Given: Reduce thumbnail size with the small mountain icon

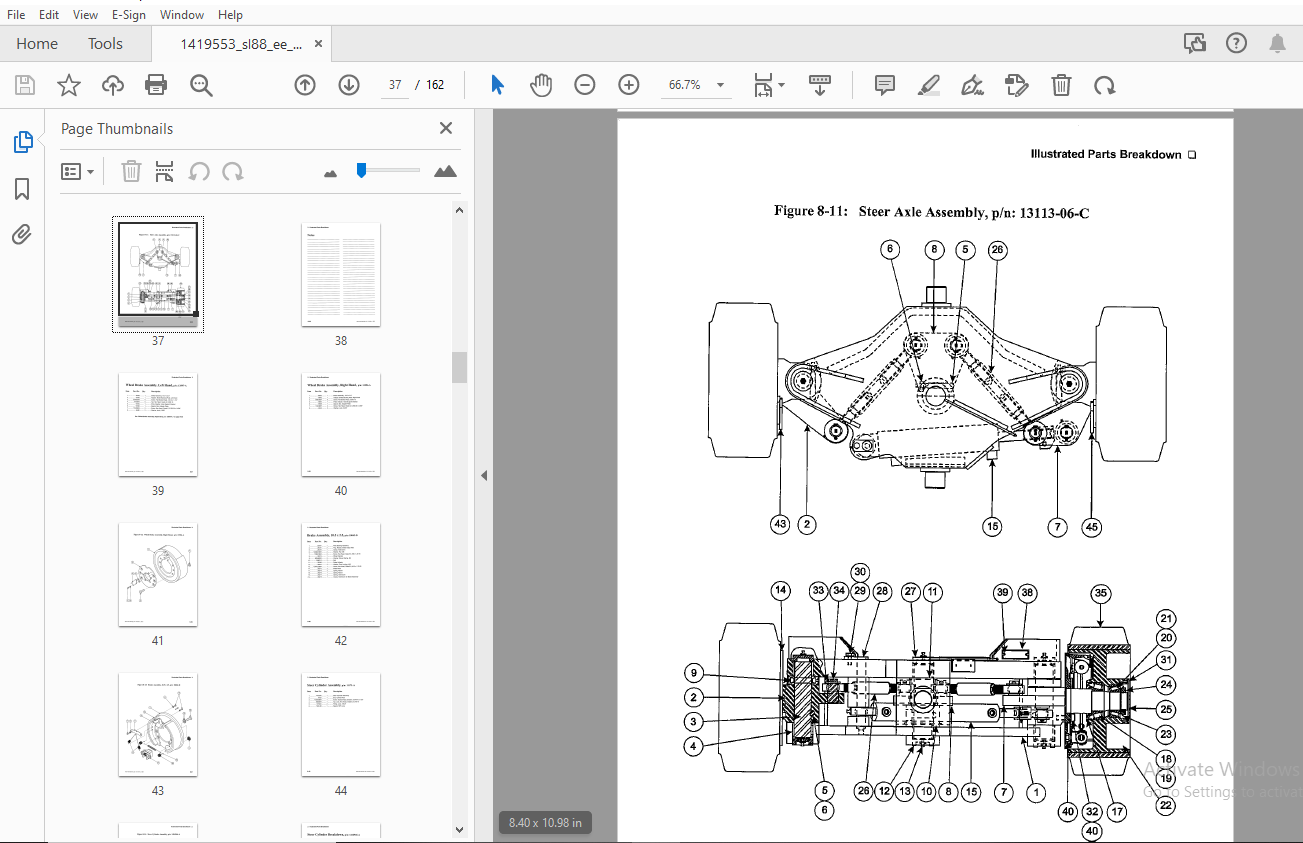Looking at the screenshot, I should point(331,173).
